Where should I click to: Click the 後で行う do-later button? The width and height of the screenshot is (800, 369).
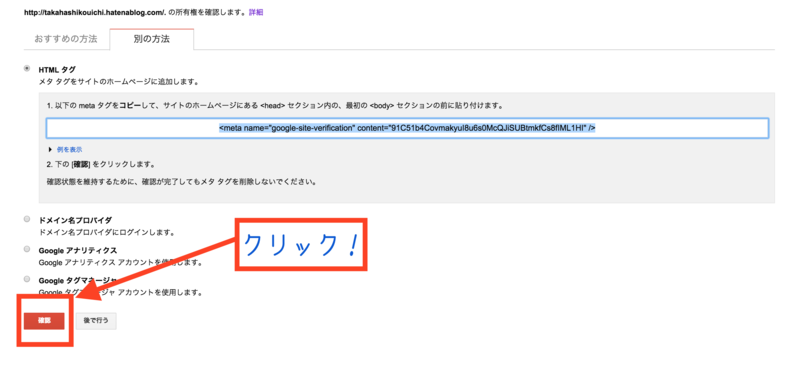(96, 321)
